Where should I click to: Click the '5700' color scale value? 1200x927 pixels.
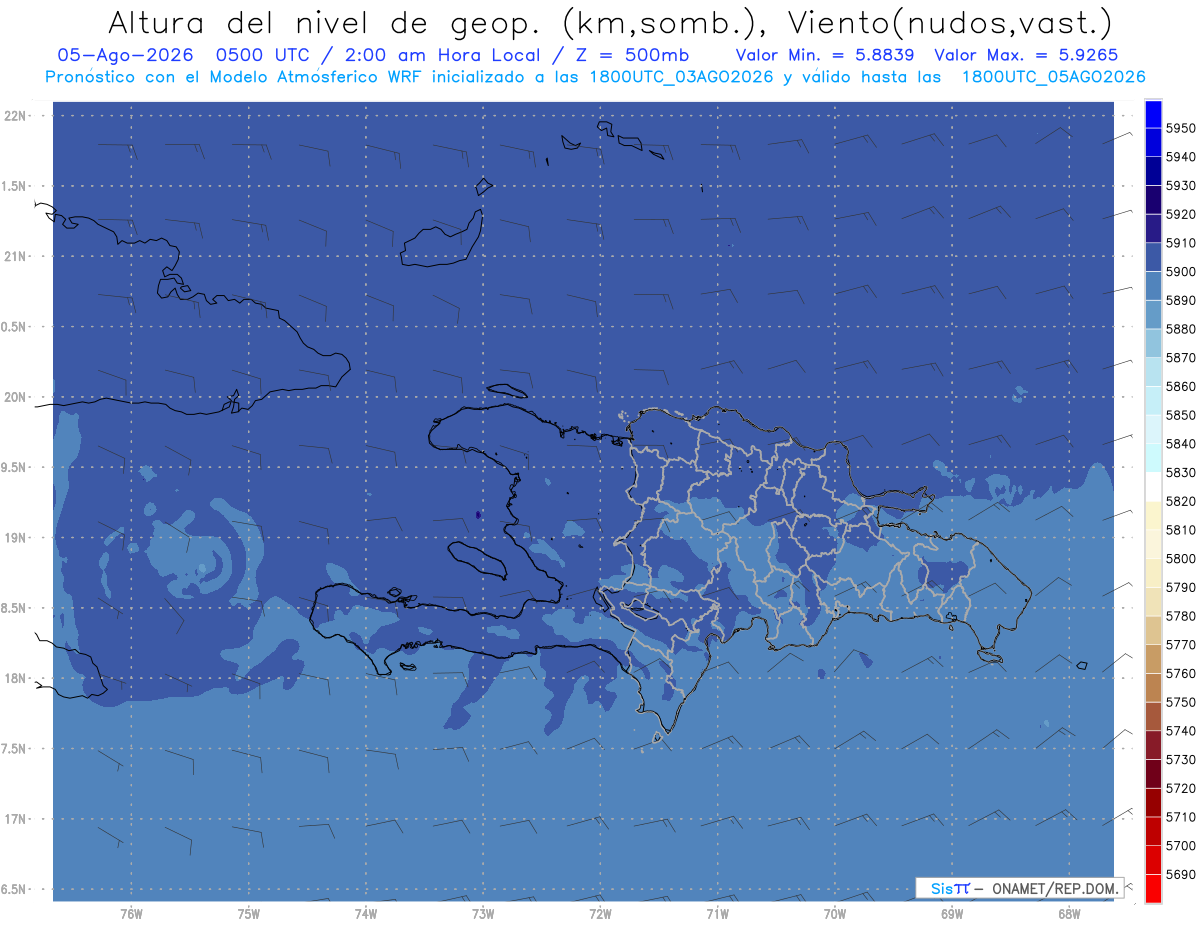[1181, 845]
